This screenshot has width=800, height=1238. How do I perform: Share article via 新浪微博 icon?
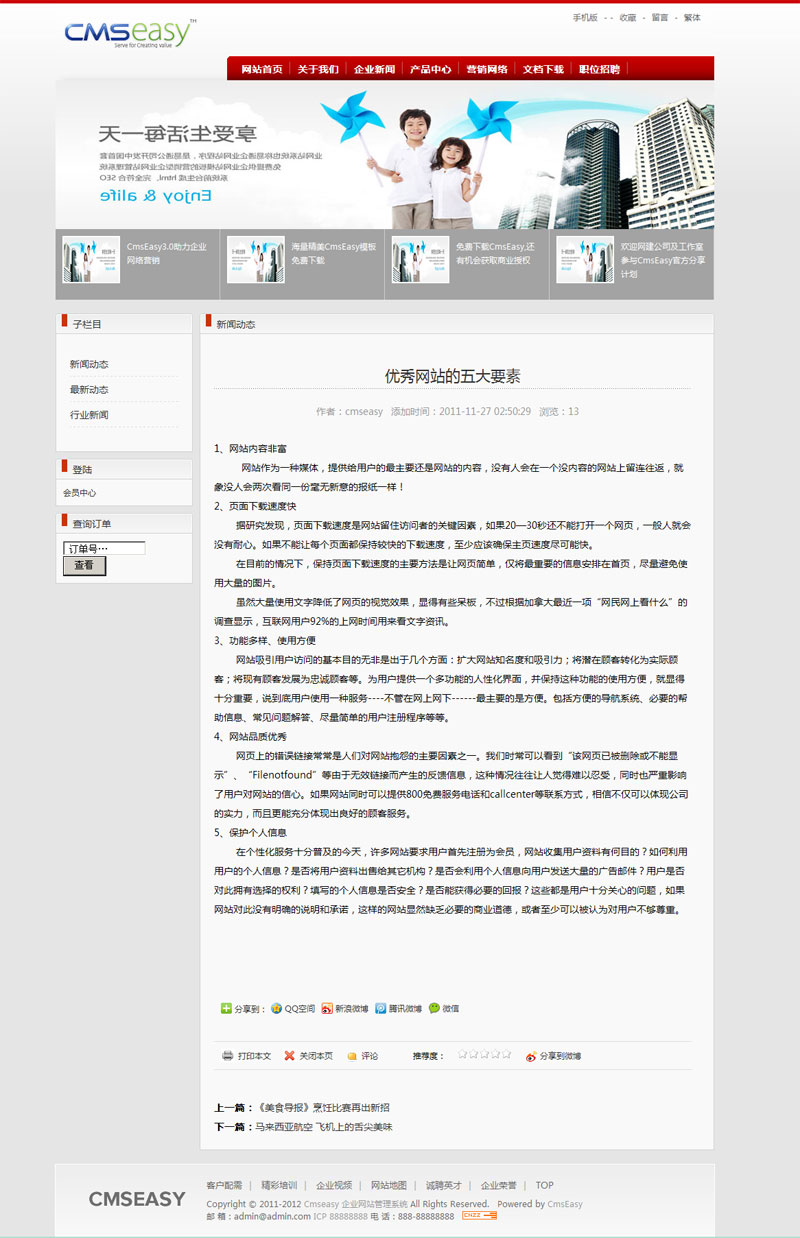(327, 1008)
